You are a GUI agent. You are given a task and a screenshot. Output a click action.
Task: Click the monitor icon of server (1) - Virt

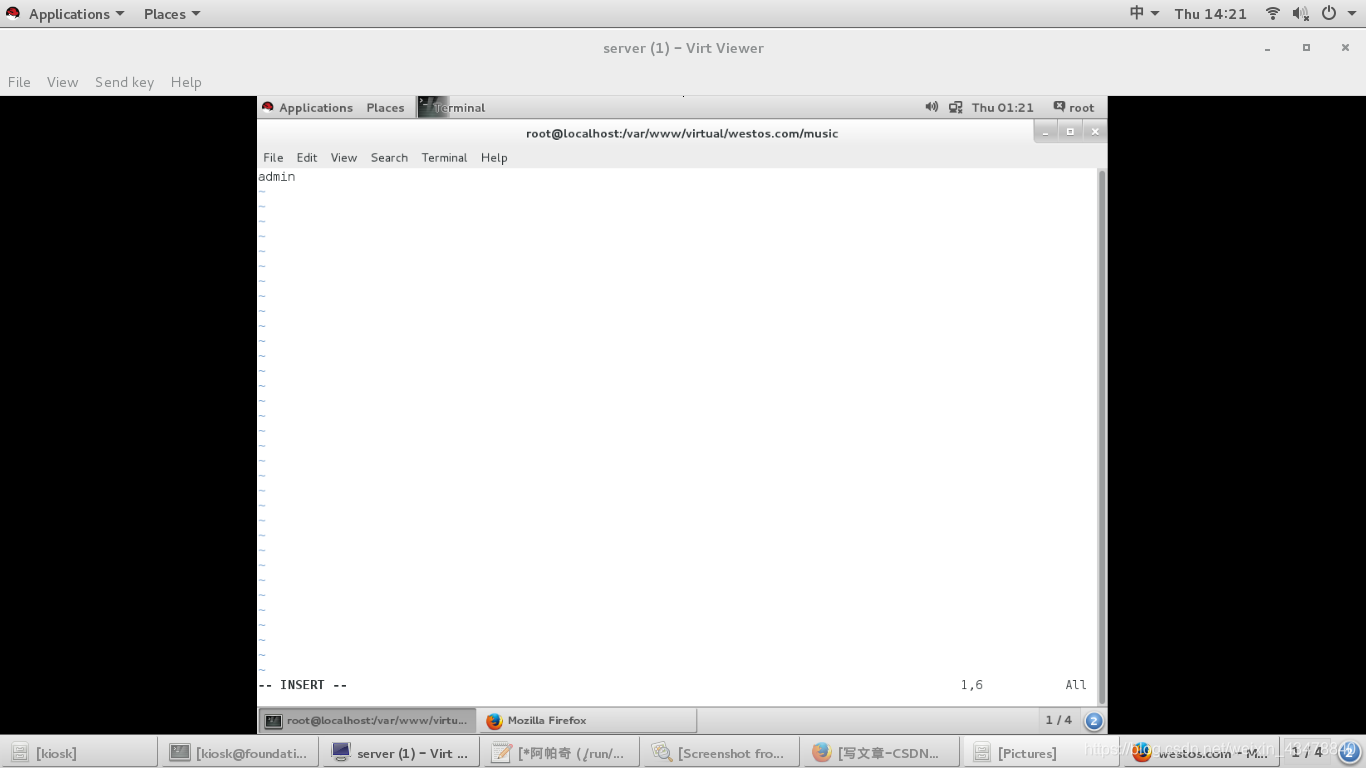coord(341,752)
